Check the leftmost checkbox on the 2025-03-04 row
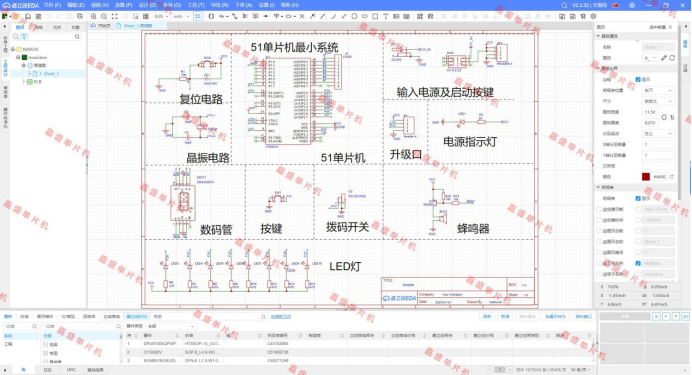 (599, 209)
